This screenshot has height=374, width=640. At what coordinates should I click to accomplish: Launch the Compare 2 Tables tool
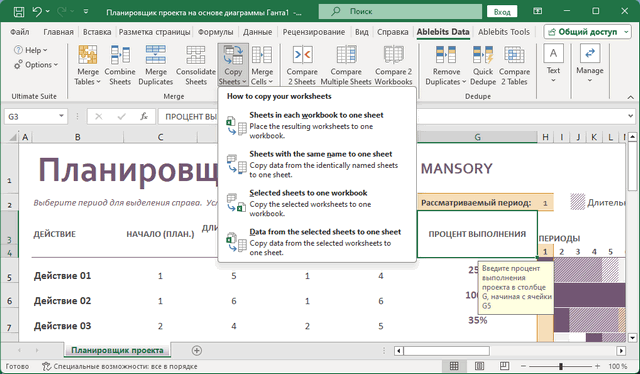514,65
